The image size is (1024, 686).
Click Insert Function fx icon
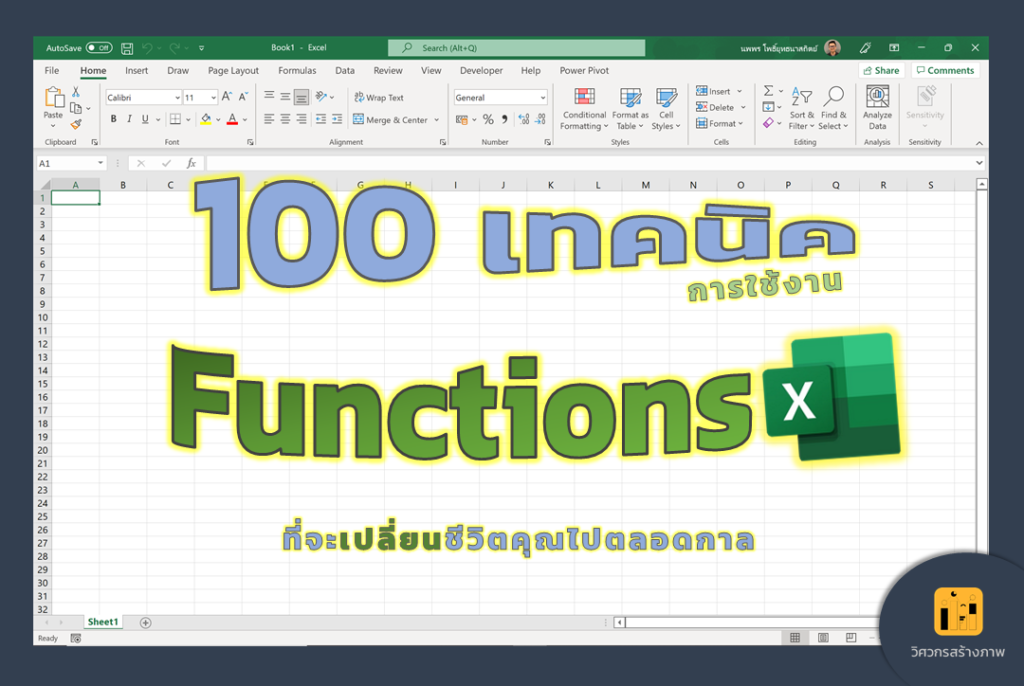(191, 163)
